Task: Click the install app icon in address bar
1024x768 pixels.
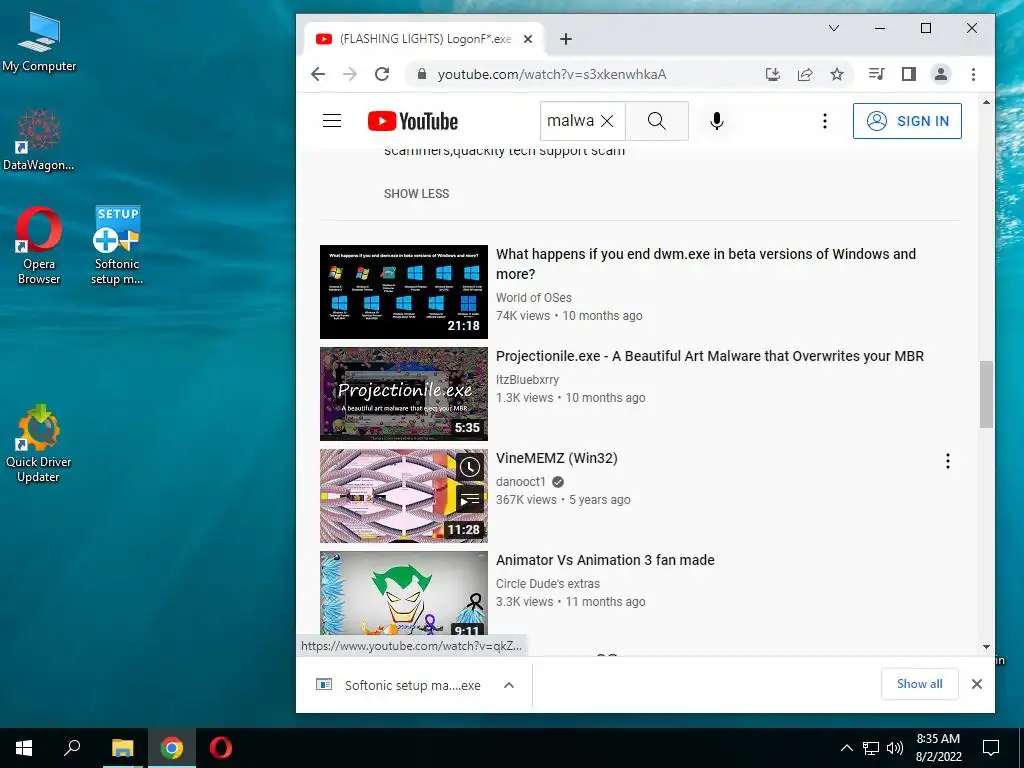Action: tap(773, 74)
